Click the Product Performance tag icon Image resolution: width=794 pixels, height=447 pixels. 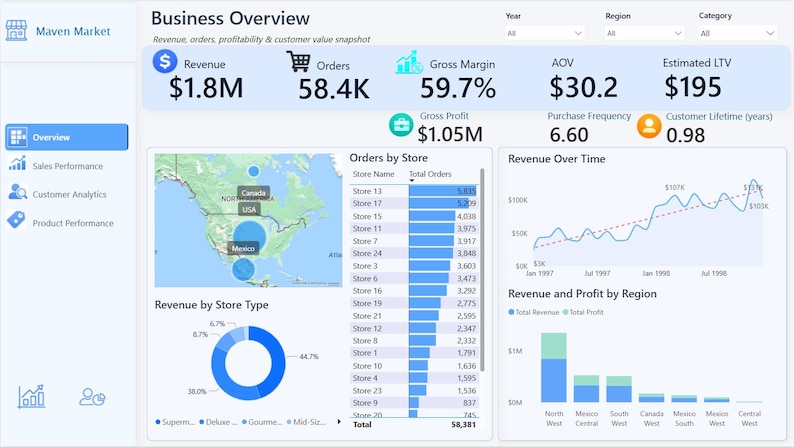(x=16, y=220)
